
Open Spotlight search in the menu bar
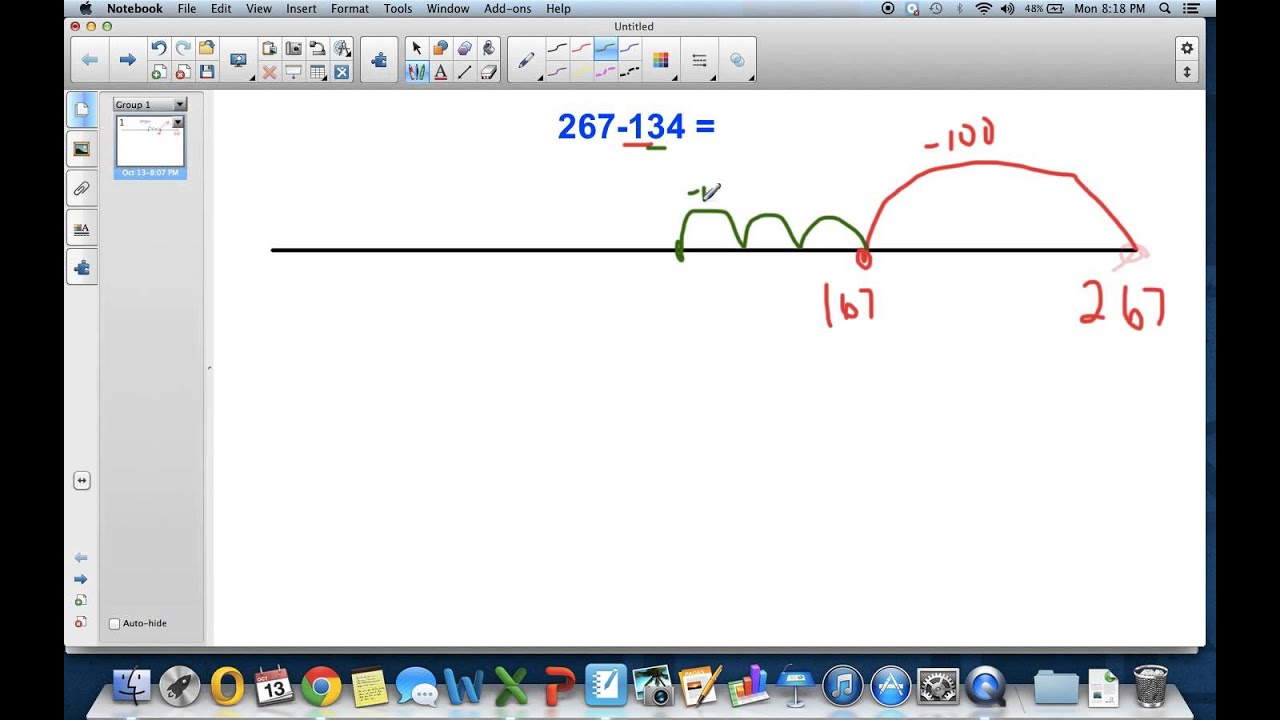[x=1165, y=8]
